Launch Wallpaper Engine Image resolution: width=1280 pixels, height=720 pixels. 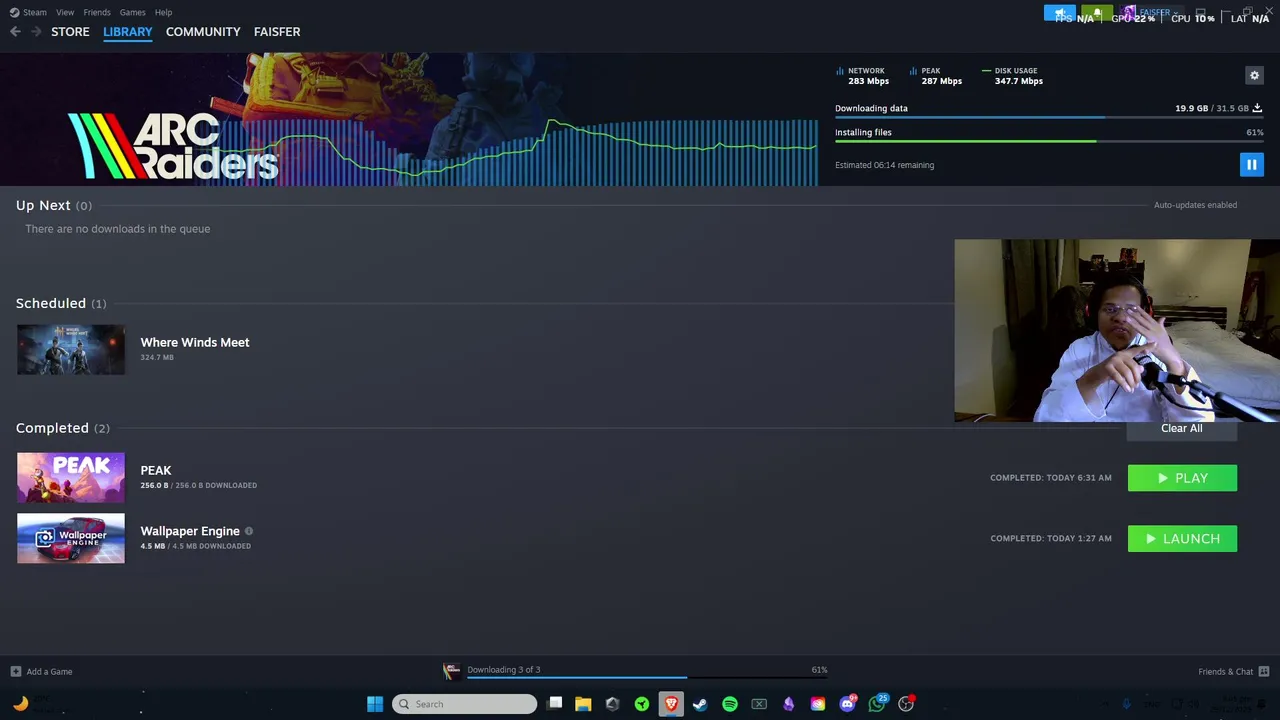(1182, 539)
